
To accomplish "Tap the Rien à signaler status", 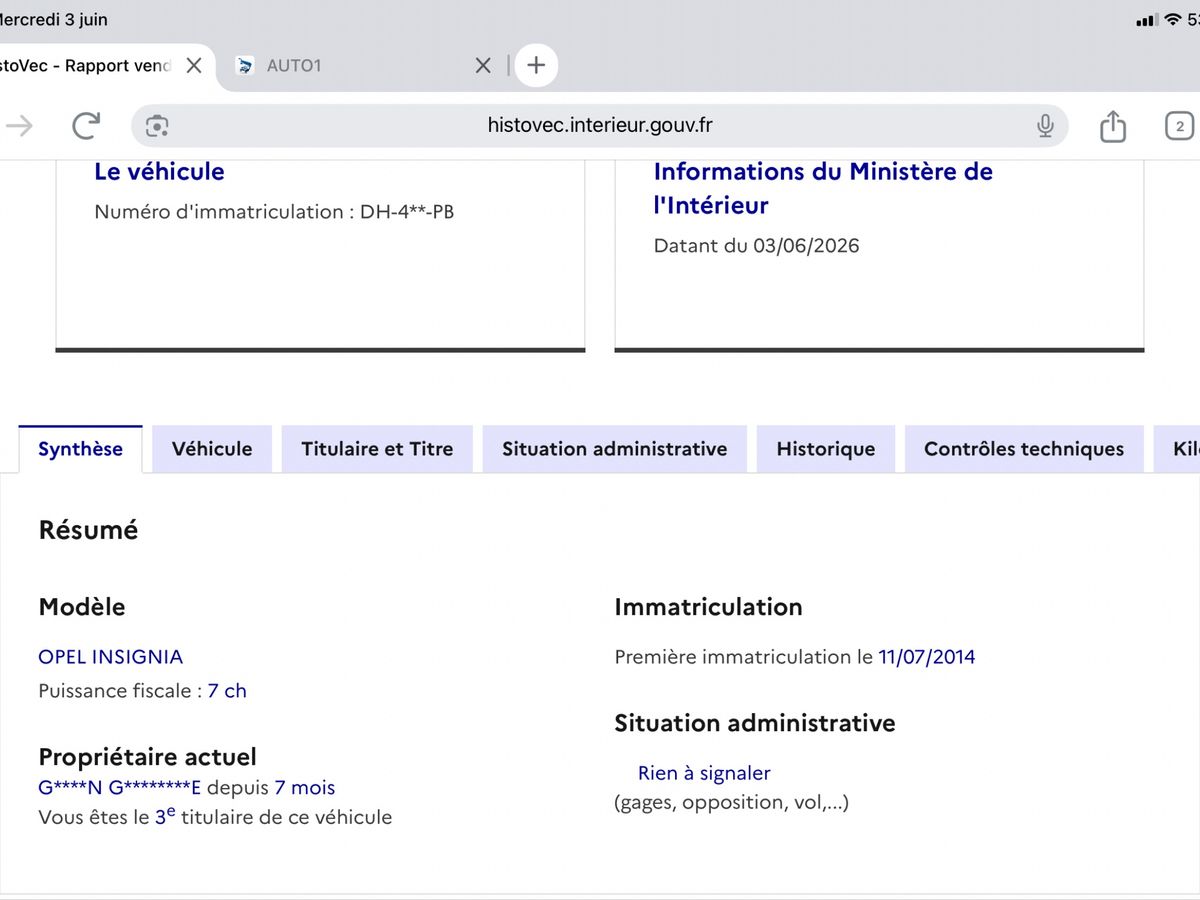I will [704, 773].
